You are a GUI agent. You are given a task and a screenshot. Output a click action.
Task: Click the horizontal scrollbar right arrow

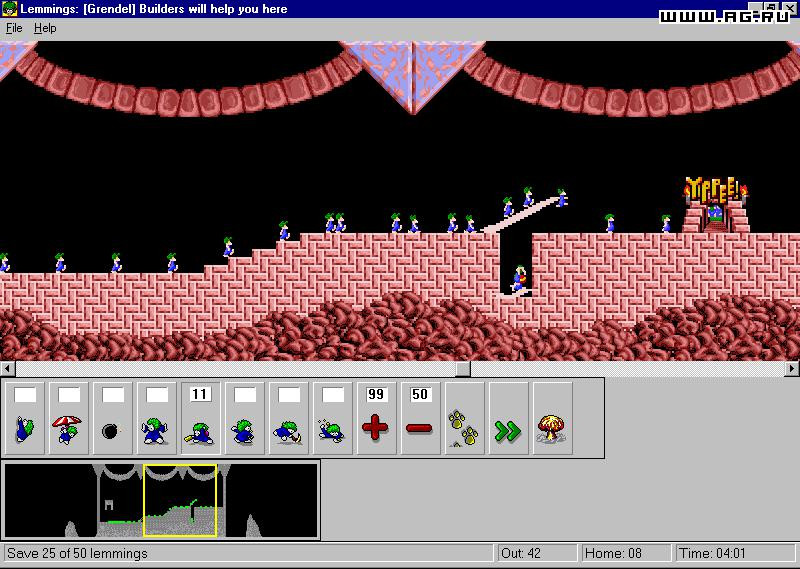792,369
